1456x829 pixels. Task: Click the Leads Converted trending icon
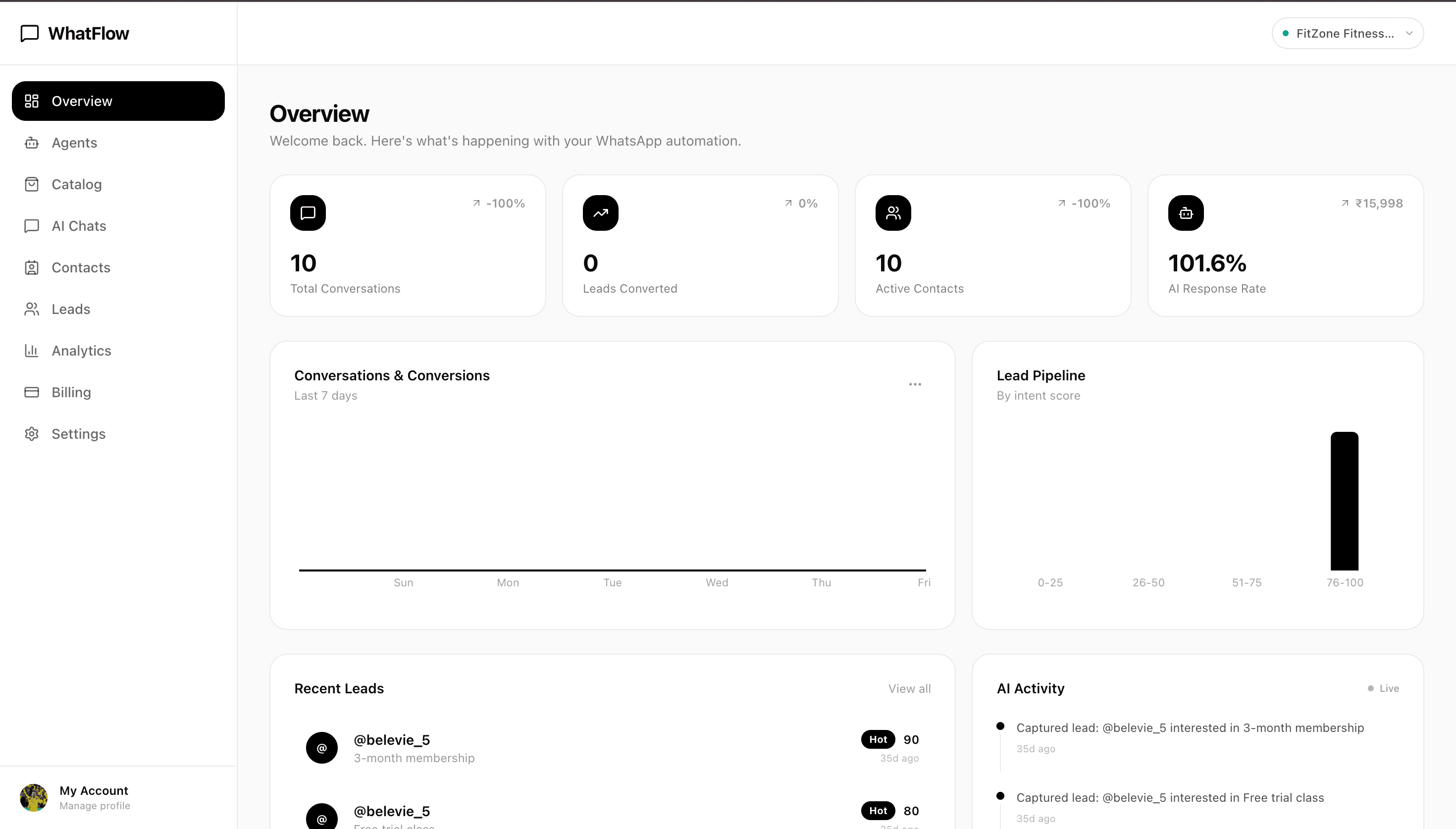coord(601,213)
